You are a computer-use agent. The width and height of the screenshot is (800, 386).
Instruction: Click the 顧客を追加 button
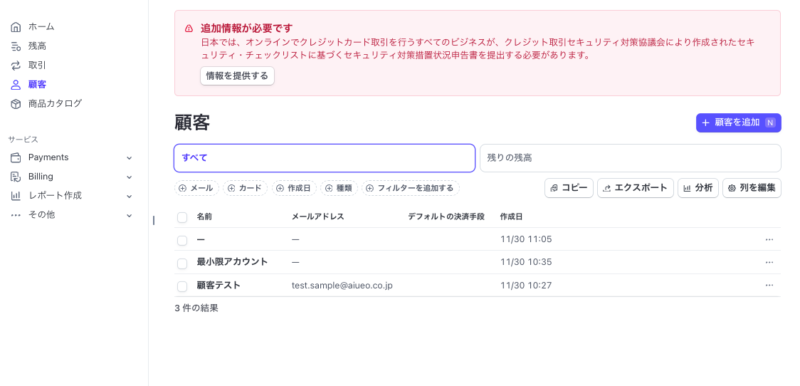[x=738, y=123]
